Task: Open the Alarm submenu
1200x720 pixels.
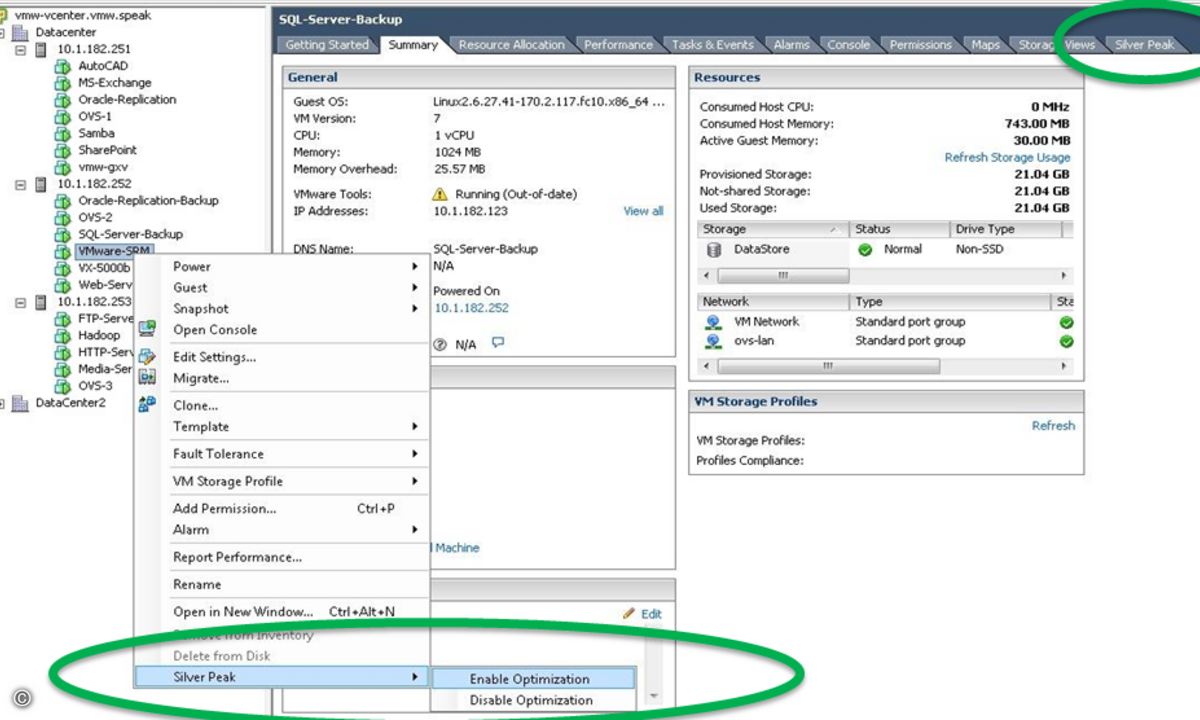Action: click(x=282, y=530)
